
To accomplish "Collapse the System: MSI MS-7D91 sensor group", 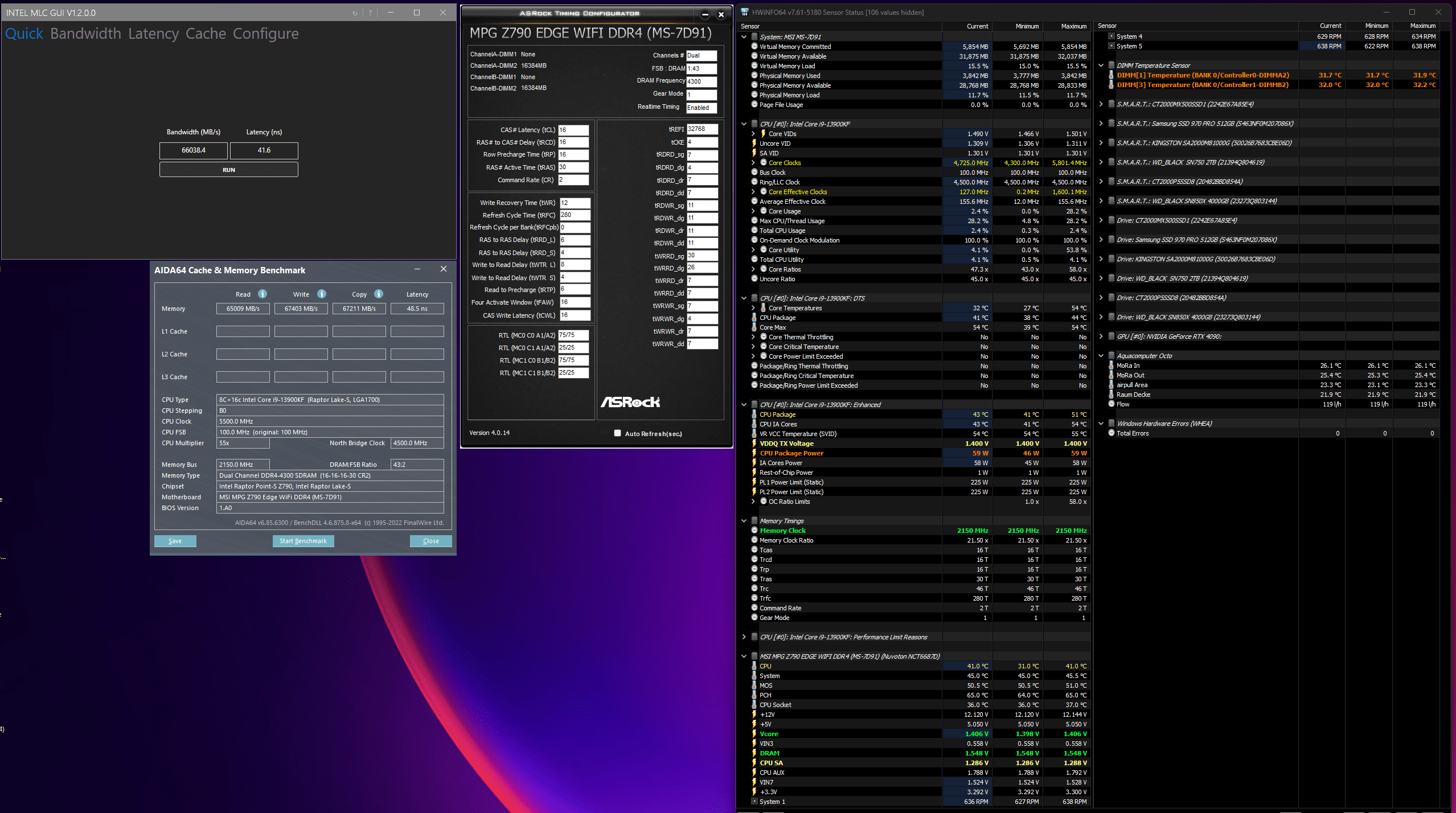I will pos(744,37).
